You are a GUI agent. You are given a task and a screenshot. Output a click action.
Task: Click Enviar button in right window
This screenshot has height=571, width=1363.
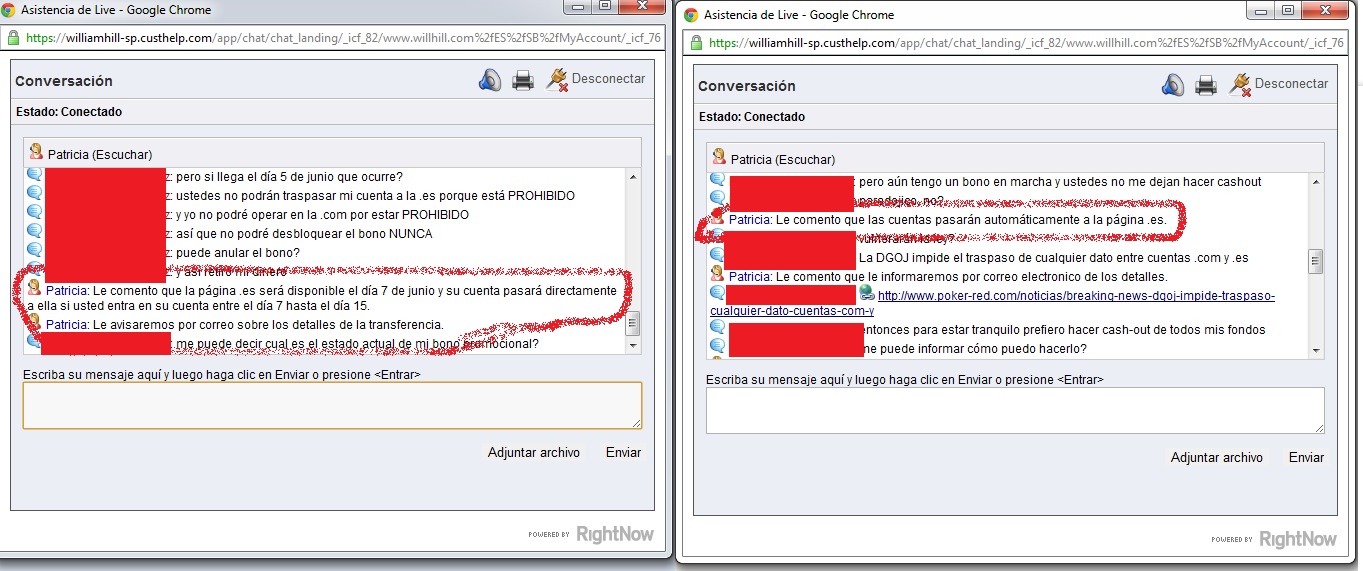[1306, 457]
